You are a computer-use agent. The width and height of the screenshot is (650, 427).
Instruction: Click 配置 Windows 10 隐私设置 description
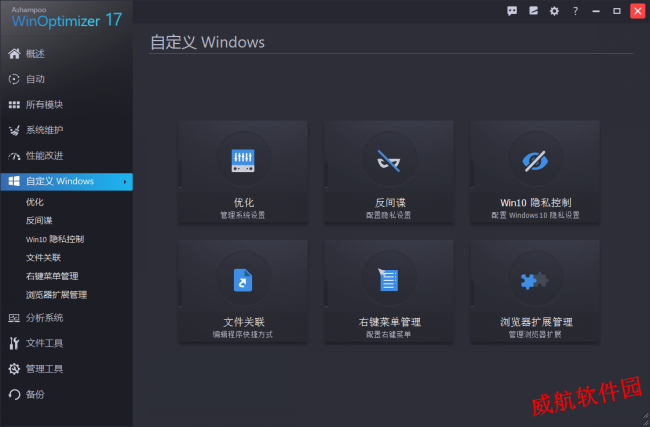click(x=535, y=215)
